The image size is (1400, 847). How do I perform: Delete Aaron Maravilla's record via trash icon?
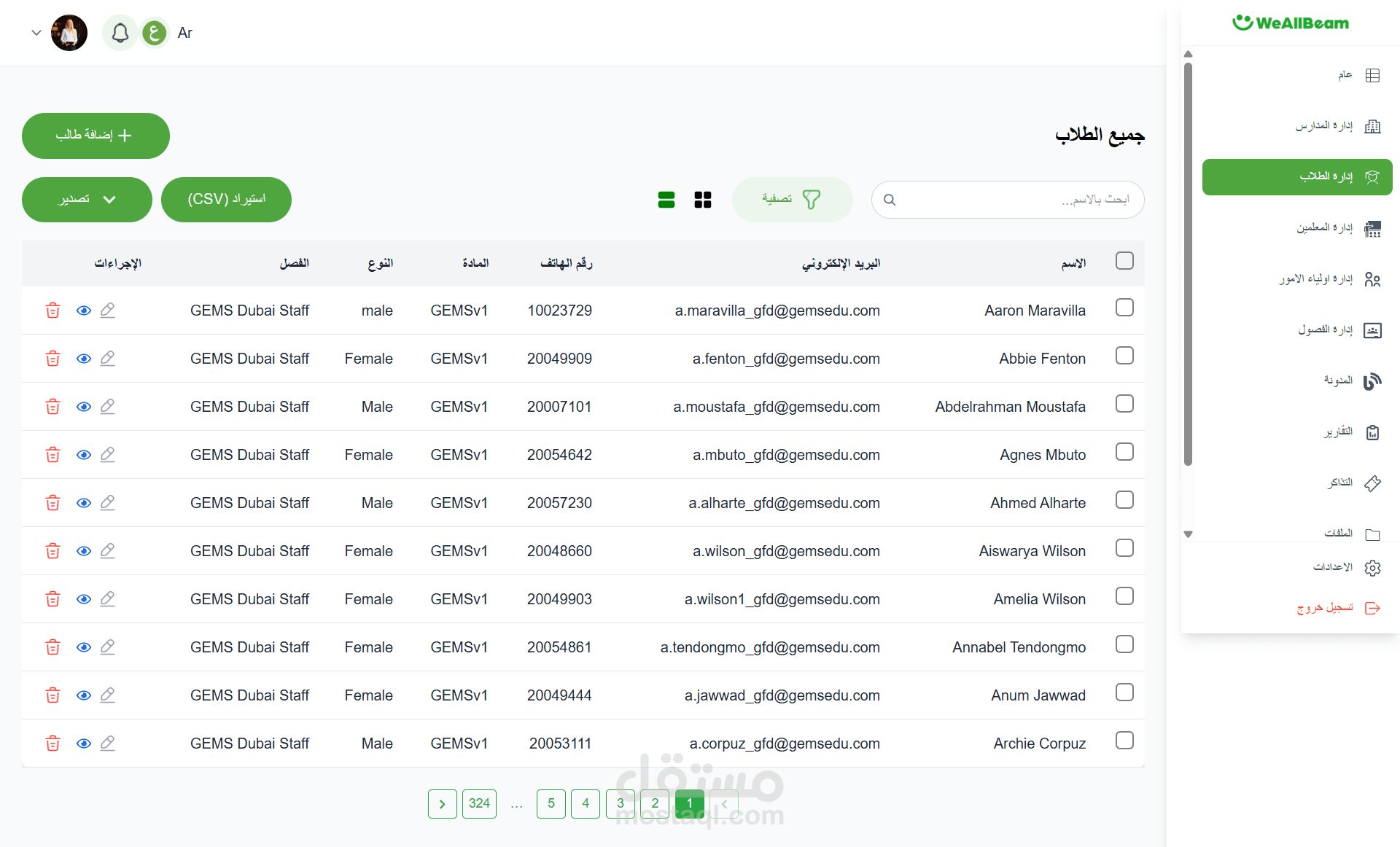pos(52,311)
